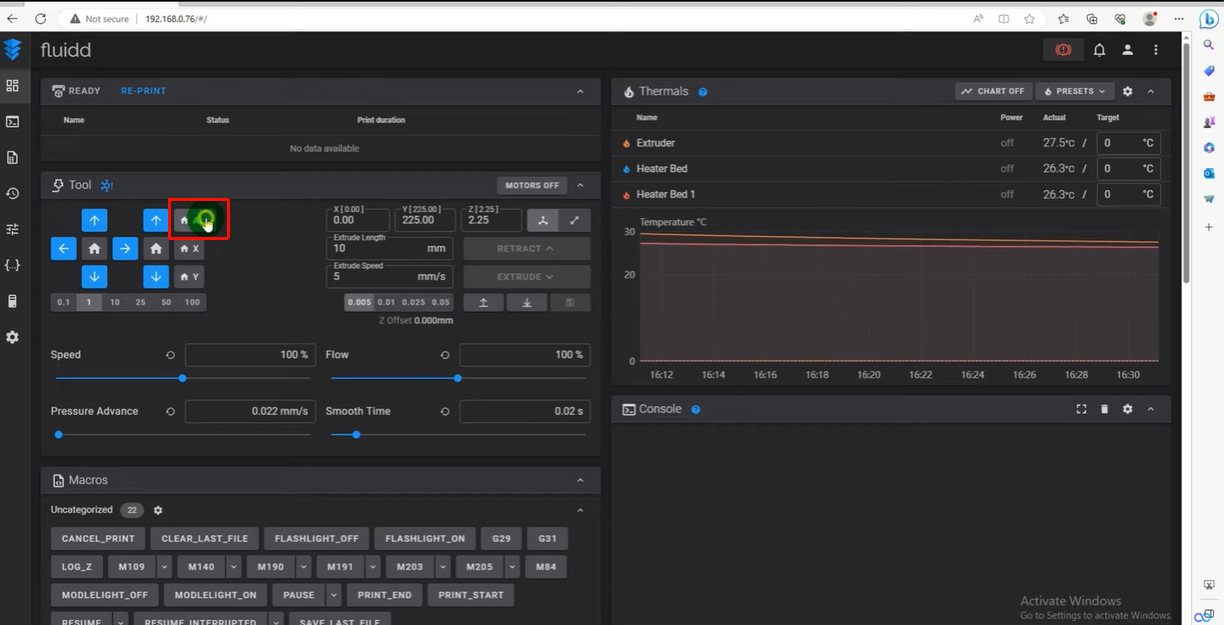This screenshot has height=625, width=1224.
Task: Click the MOTORS OFF button
Action: [x=532, y=185]
